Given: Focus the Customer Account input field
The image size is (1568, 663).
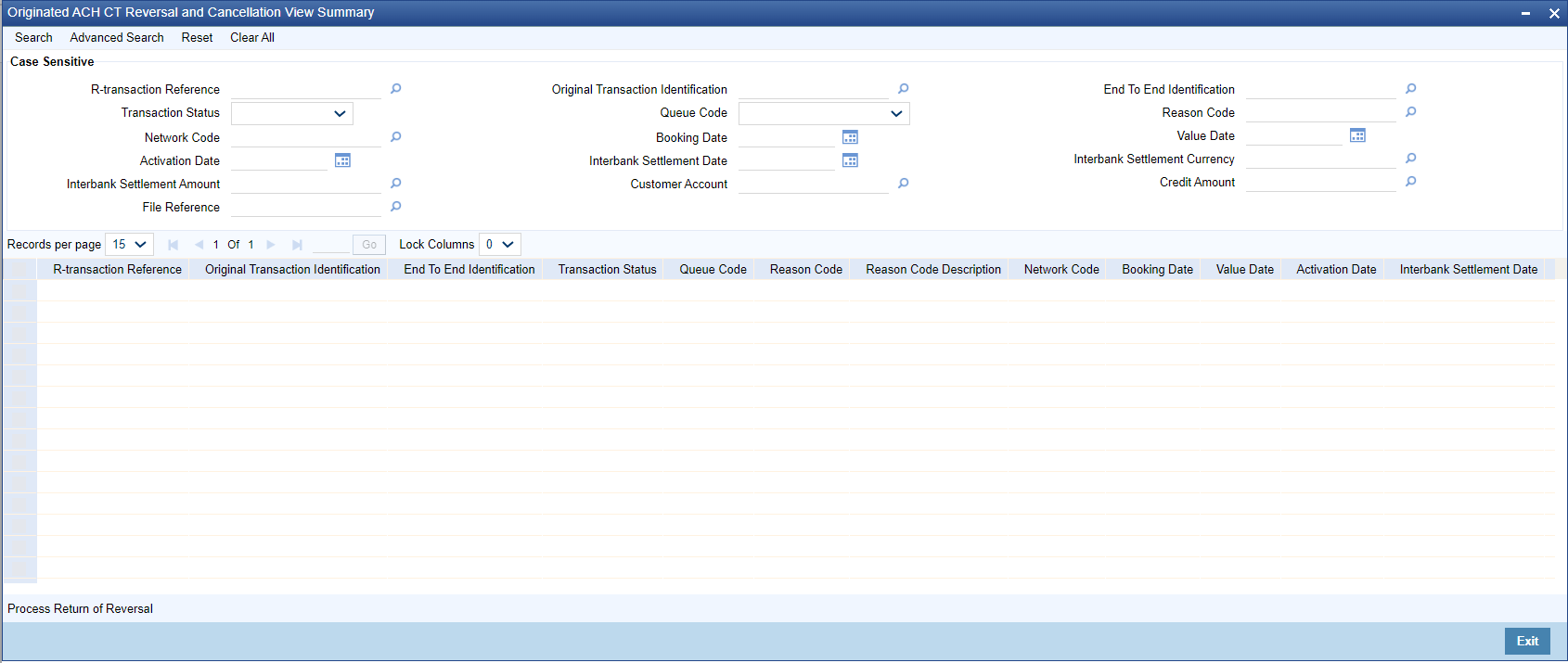Looking at the screenshot, I should tap(814, 184).
